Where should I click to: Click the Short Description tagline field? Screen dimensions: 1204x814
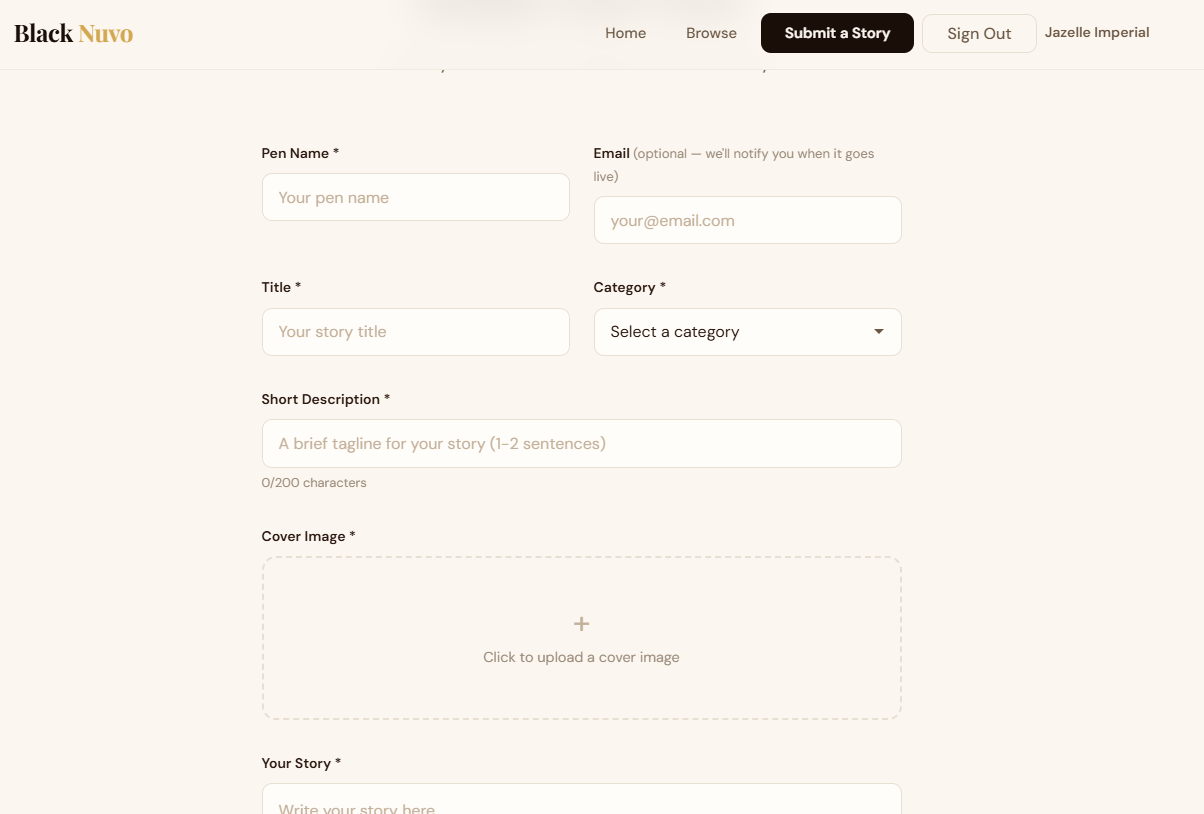[x=581, y=443]
